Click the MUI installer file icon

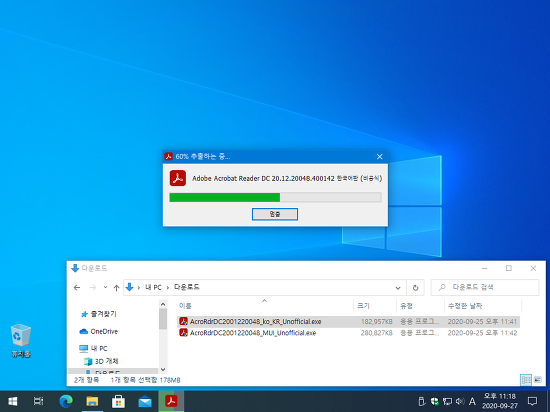pyautogui.click(x=183, y=332)
